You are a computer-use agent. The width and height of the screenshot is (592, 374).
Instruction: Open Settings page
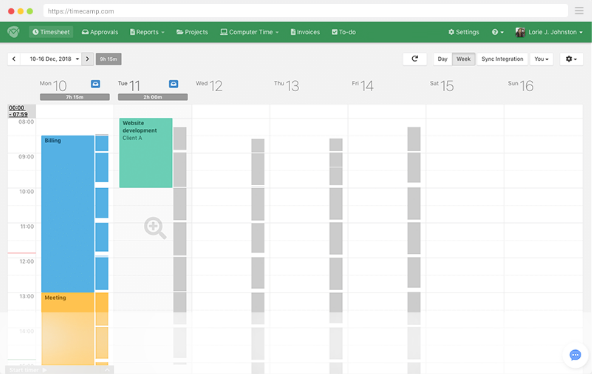click(464, 32)
